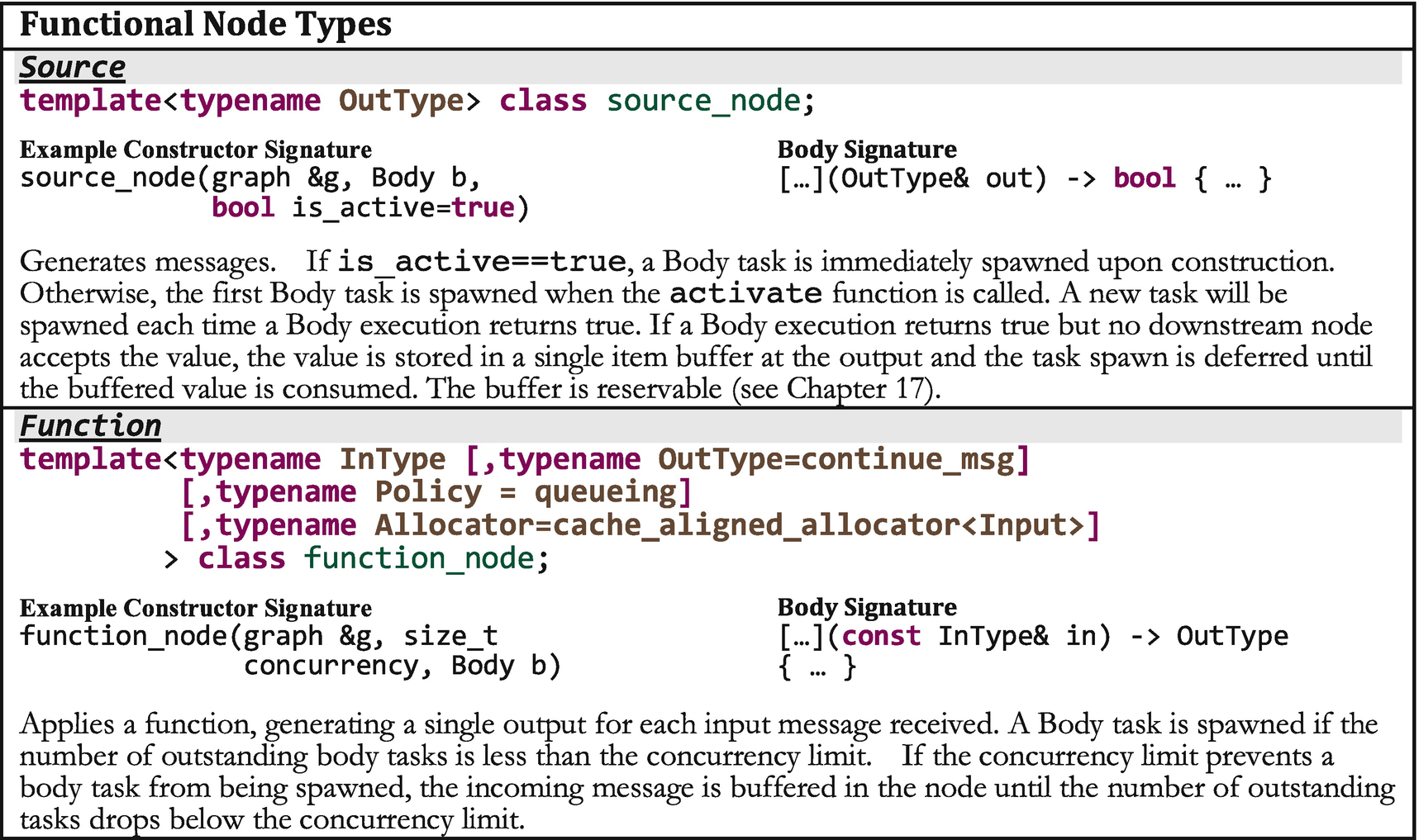Select the underlined "Function" section heading
This screenshot has width=1419, height=840.
[90, 426]
